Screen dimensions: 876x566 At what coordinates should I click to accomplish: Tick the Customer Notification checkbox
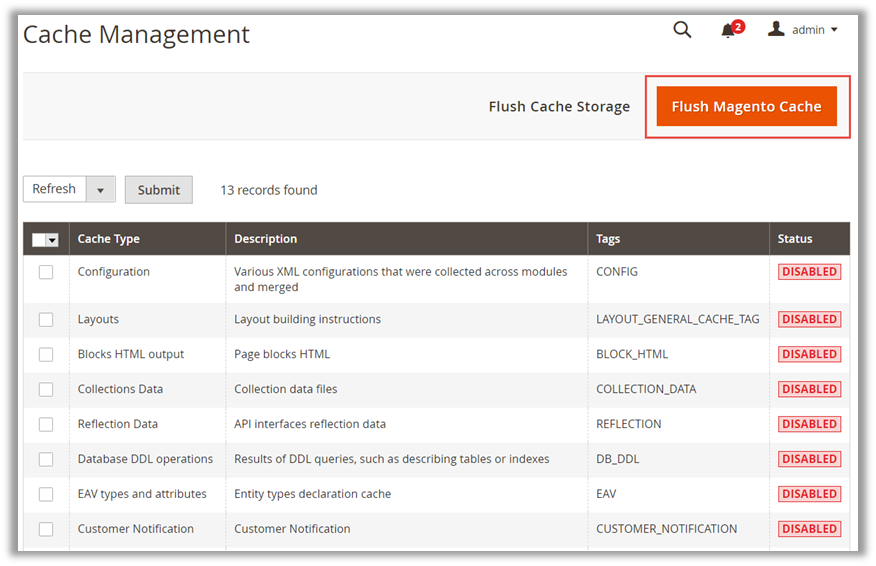pos(46,529)
